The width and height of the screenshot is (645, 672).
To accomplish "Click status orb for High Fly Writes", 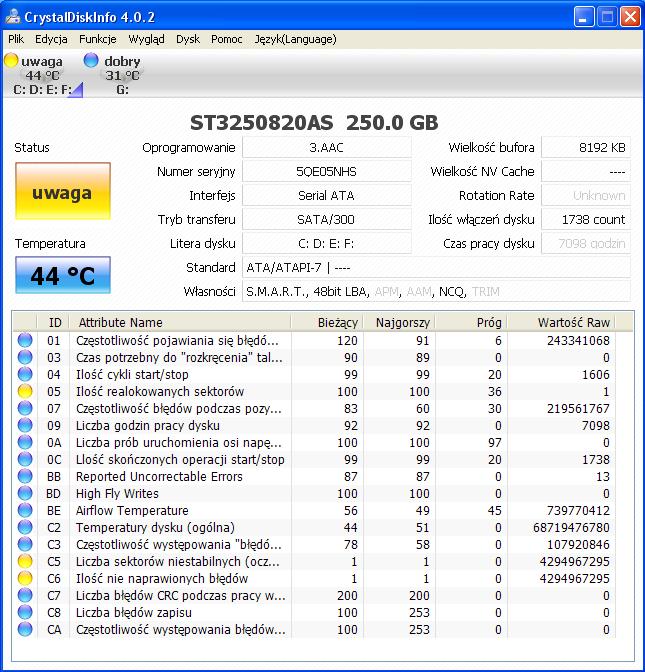I will (x=25, y=493).
